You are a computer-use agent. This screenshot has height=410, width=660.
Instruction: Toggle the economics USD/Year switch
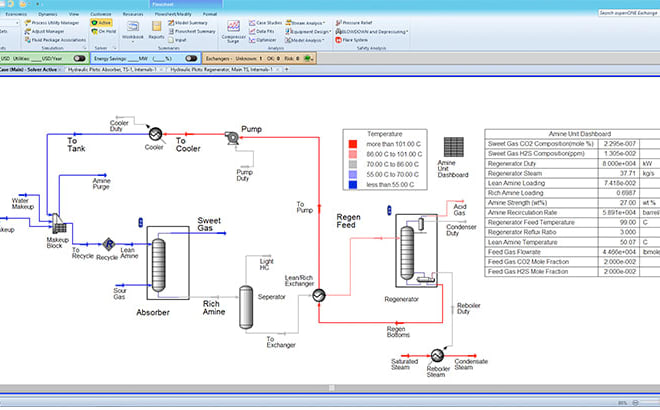tap(79, 59)
